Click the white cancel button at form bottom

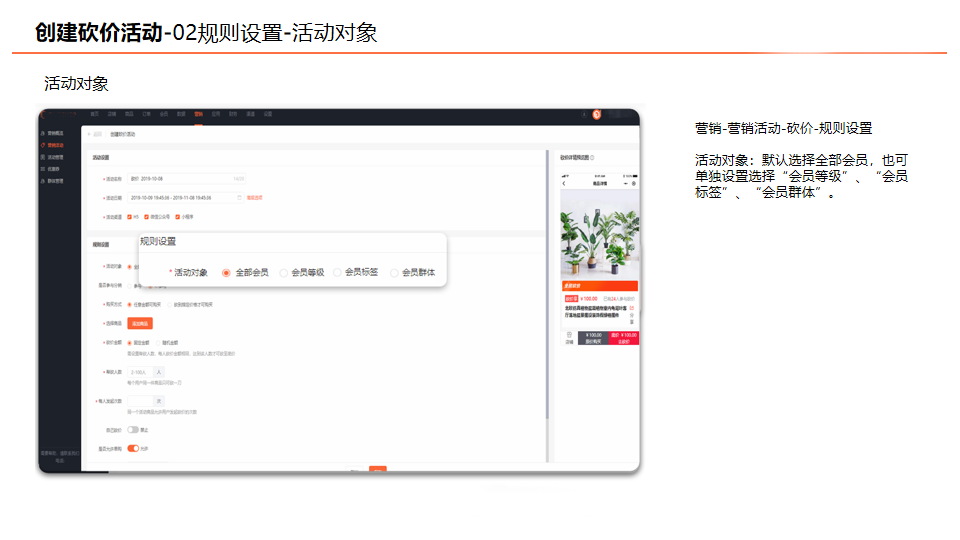click(x=354, y=470)
